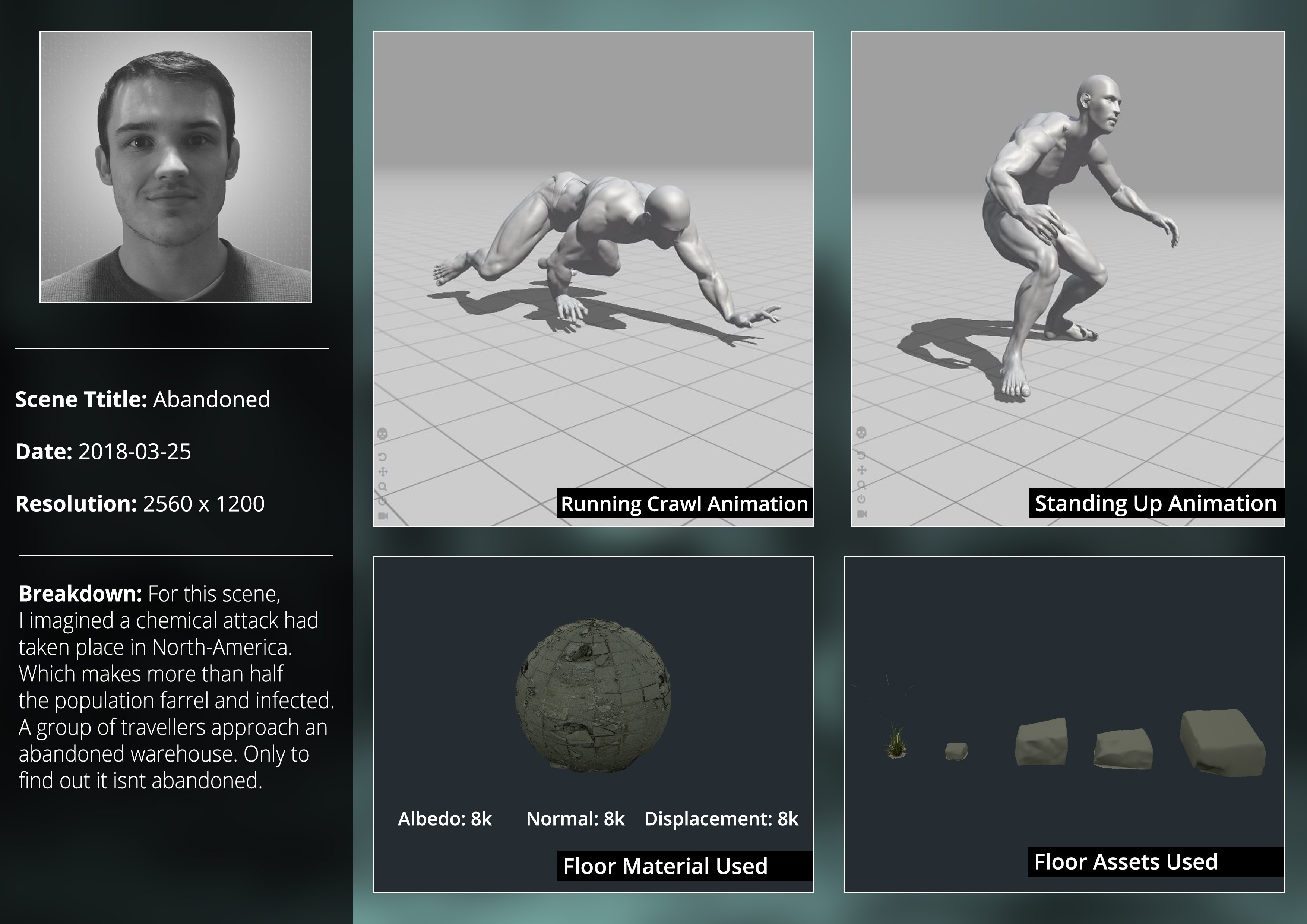Click the Running Crawl Animation label

[684, 504]
